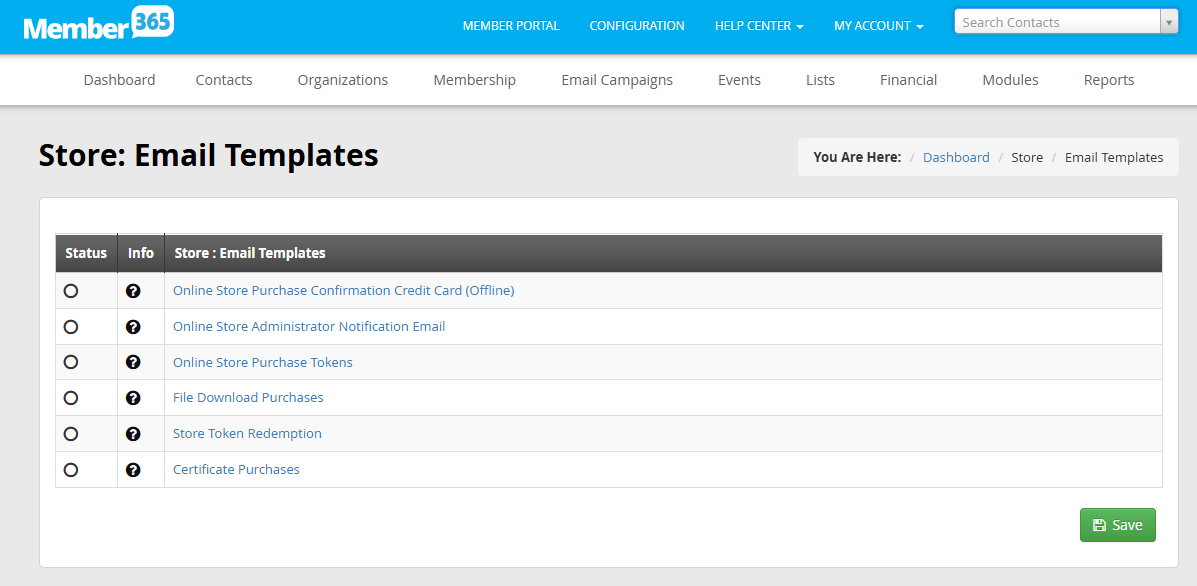Viewport: 1197px width, 586px height.
Task: Open the Membership tab
Action: (475, 79)
